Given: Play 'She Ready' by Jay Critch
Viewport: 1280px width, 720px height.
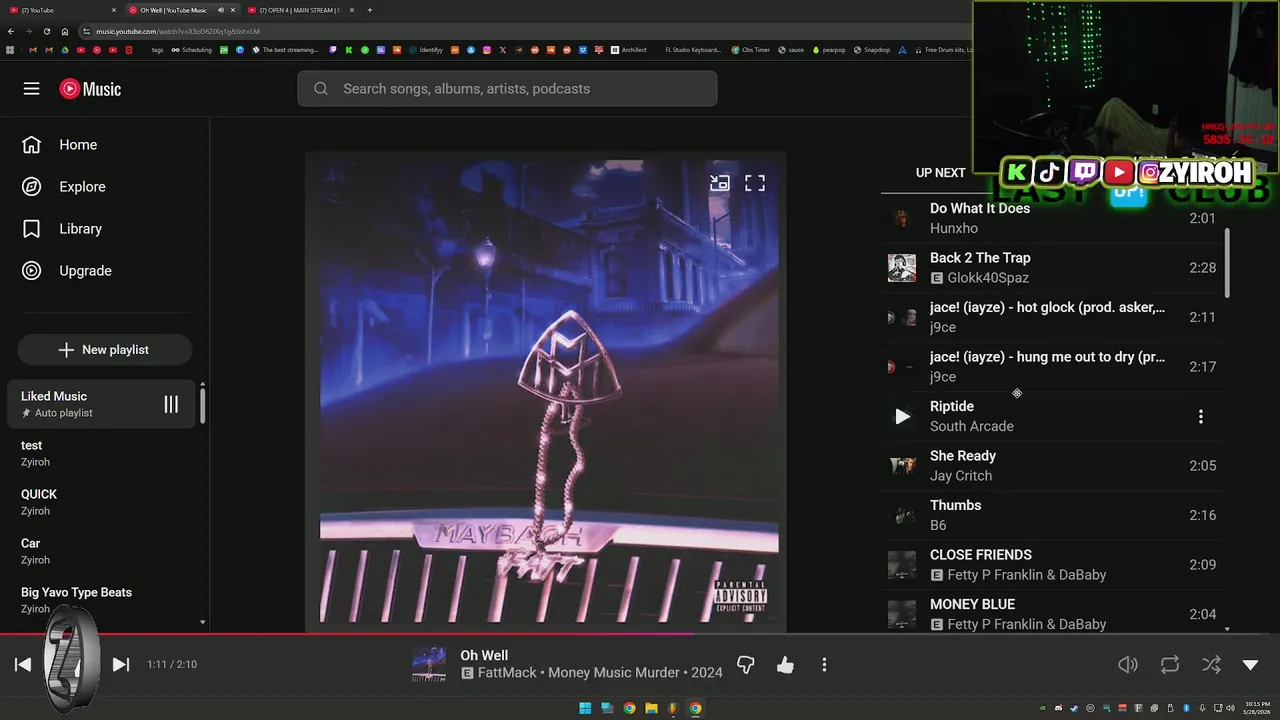Looking at the screenshot, I should point(1053,466).
